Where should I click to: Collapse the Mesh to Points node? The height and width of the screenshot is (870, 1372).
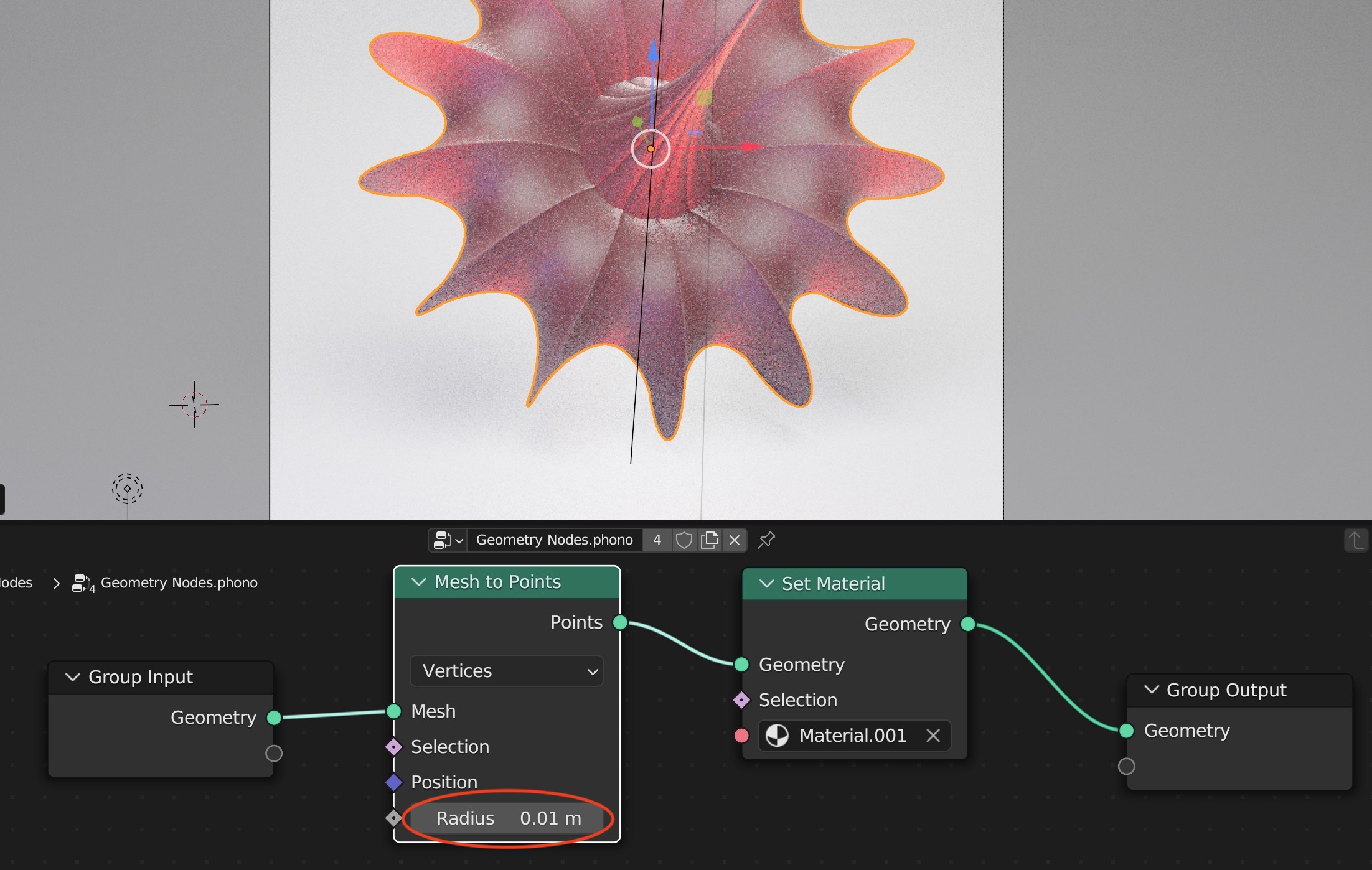(419, 582)
